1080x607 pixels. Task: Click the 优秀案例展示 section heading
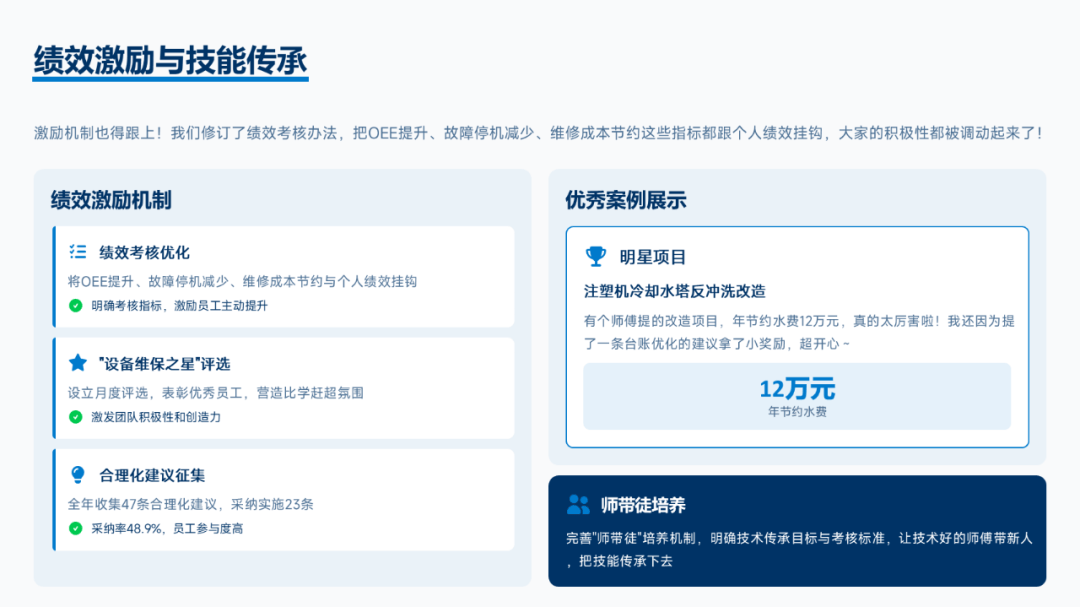click(x=626, y=200)
